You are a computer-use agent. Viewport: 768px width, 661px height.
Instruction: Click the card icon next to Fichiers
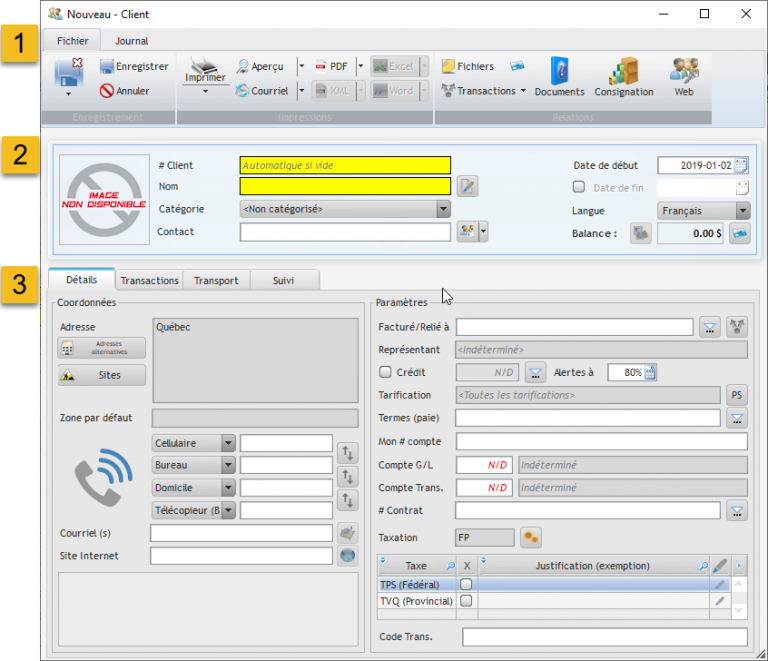[517, 66]
